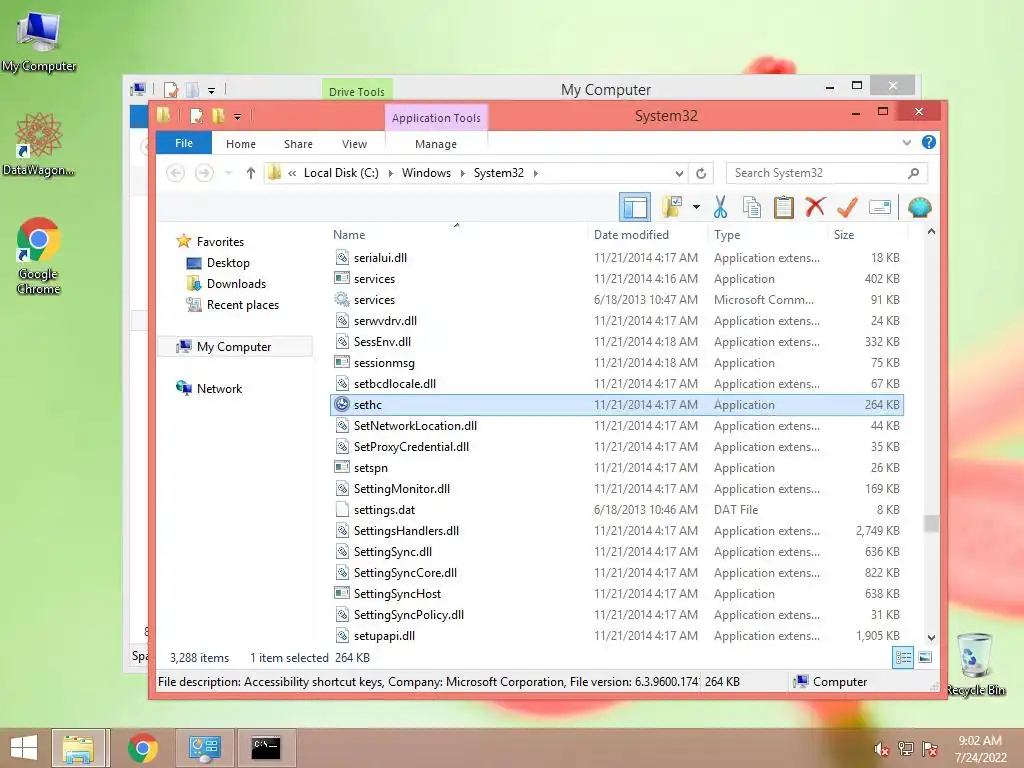Click the New folder icon in System32 title bar

pos(218,116)
